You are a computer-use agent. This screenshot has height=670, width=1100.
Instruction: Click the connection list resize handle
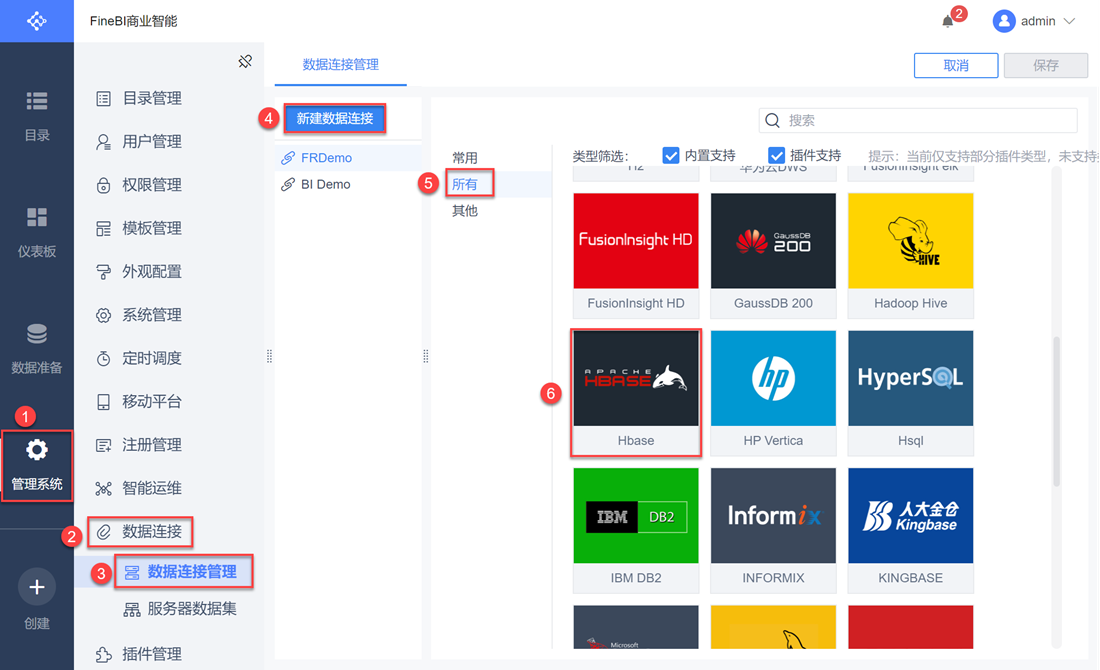point(426,356)
